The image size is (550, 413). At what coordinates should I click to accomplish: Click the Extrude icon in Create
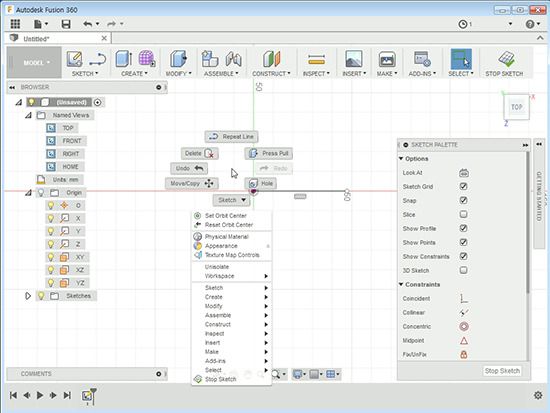(x=123, y=59)
